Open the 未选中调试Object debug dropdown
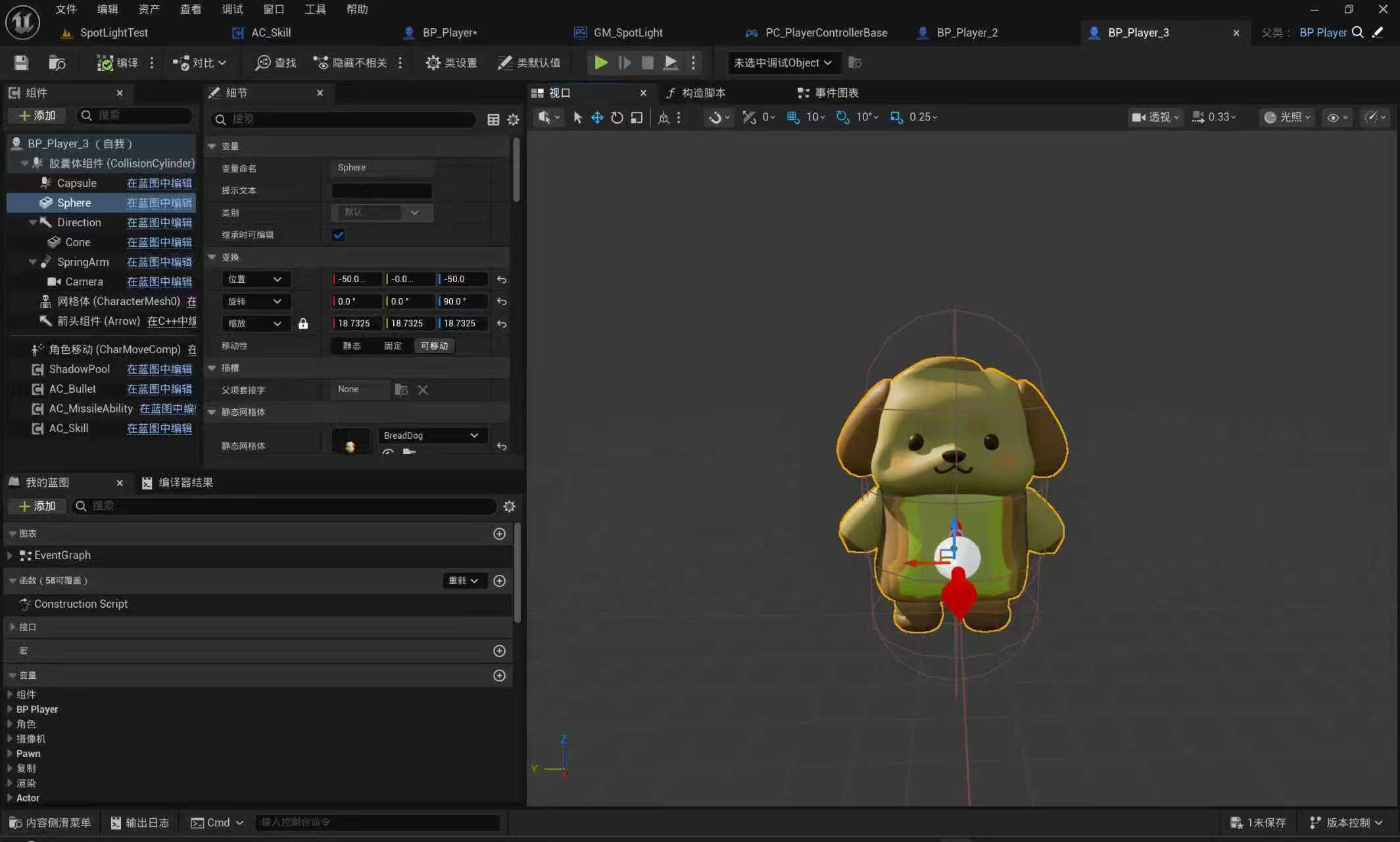This screenshot has width=1400, height=842. (782, 62)
